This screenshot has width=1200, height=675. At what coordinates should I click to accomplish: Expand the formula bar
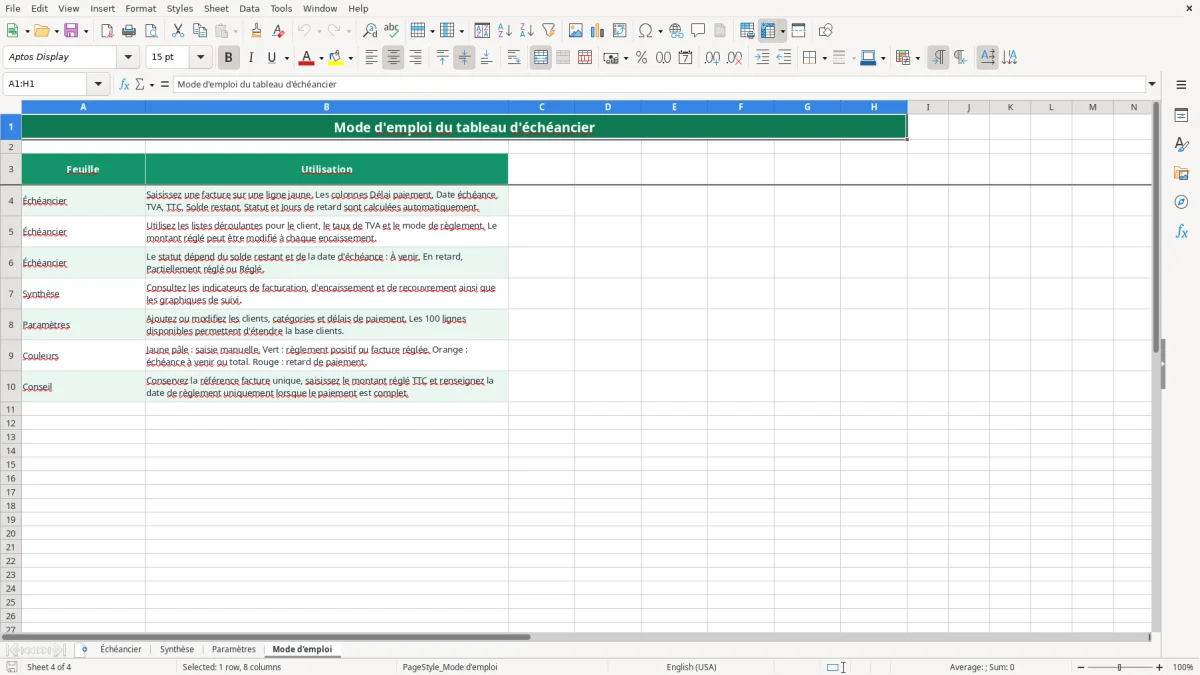[1152, 85]
